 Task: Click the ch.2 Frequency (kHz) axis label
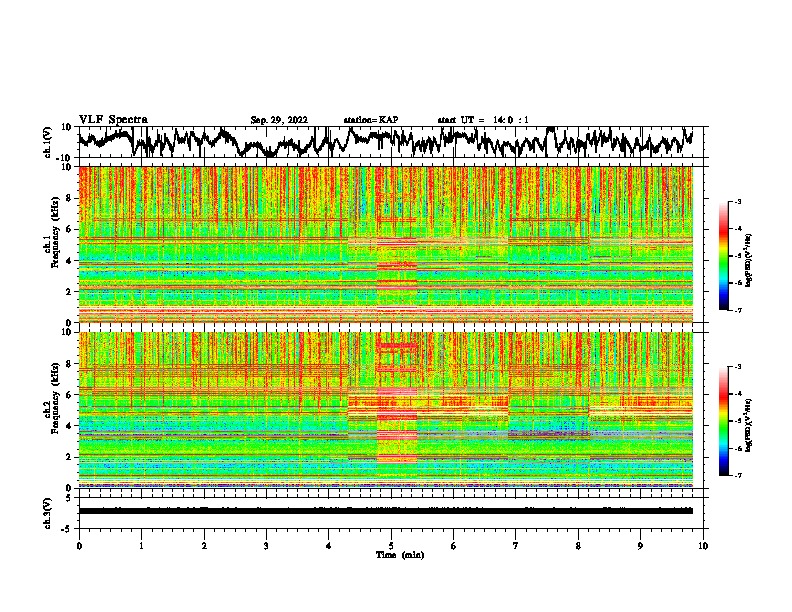point(55,398)
